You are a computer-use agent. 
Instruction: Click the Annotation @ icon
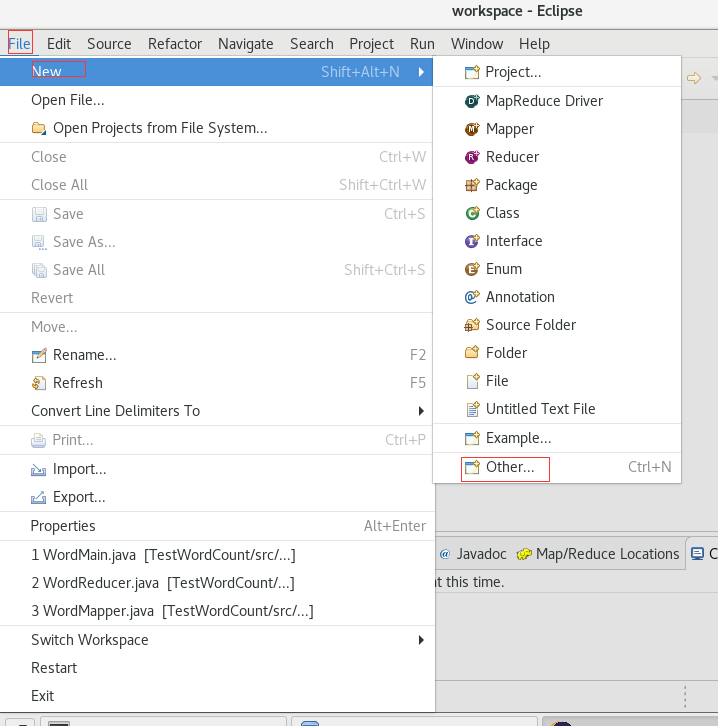coord(472,297)
